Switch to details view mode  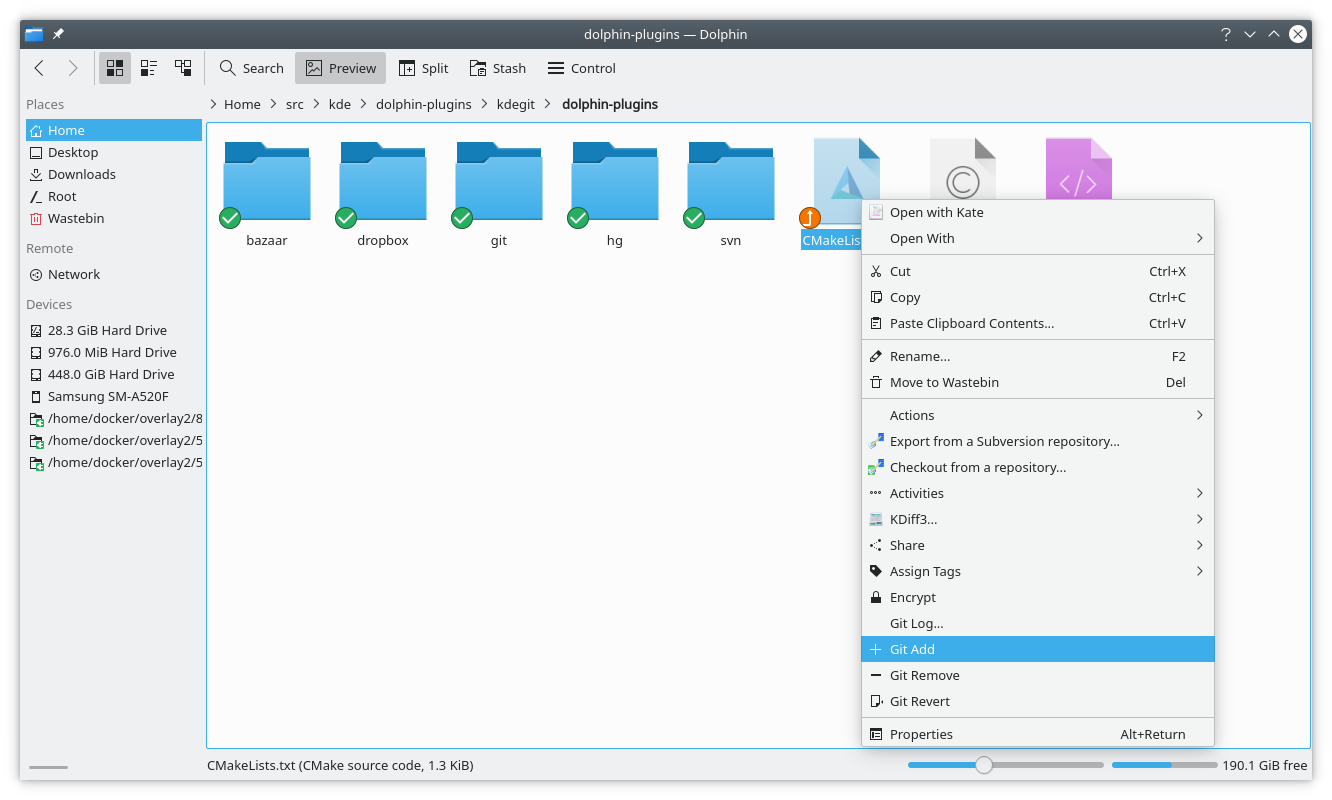click(183, 67)
